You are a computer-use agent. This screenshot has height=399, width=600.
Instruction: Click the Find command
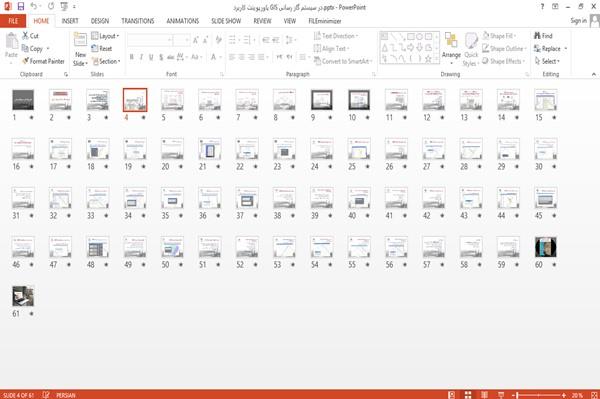[x=543, y=36]
